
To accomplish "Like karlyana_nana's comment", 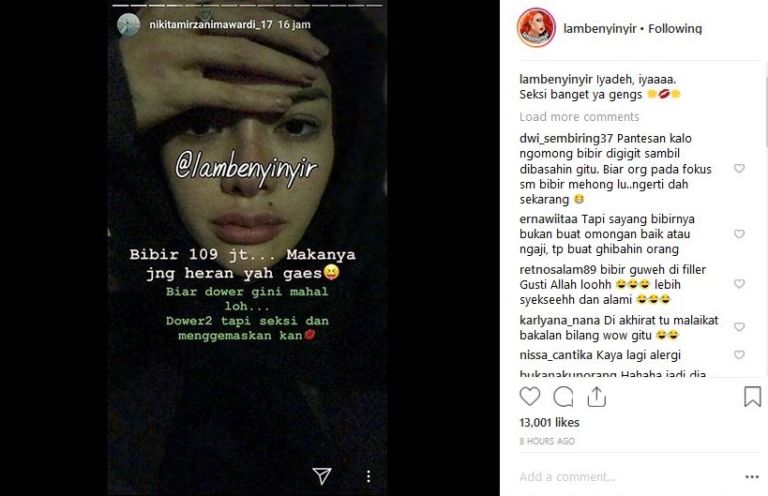I will pyautogui.click(x=739, y=327).
